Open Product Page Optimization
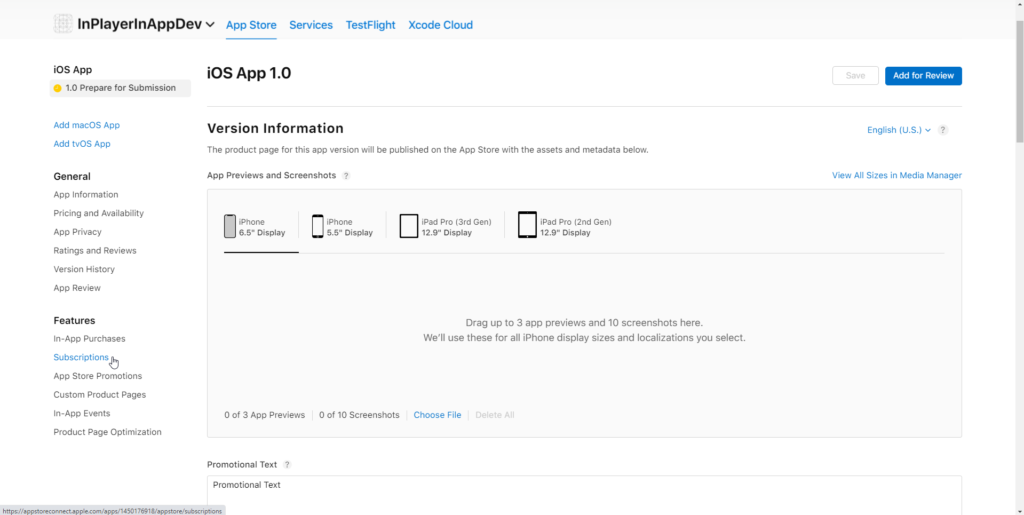1024x515 pixels. click(107, 432)
